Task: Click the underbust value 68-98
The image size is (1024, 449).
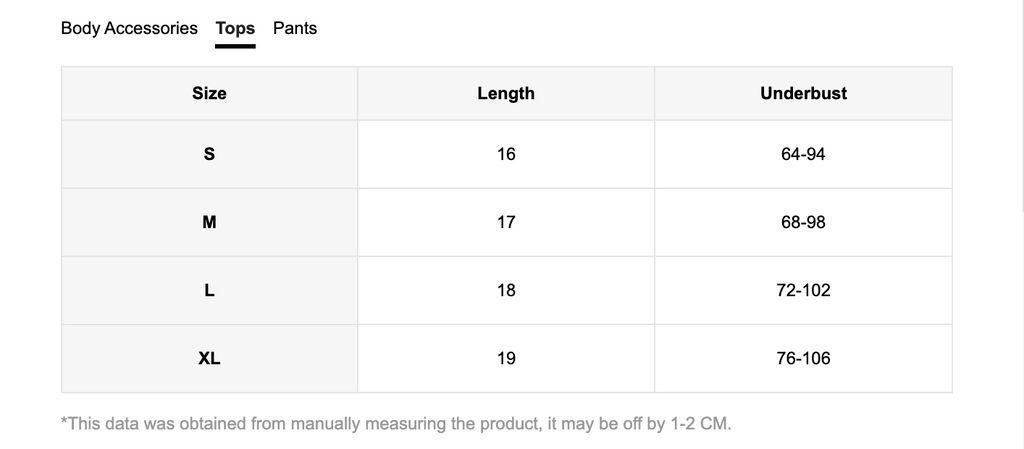Action: (x=803, y=223)
